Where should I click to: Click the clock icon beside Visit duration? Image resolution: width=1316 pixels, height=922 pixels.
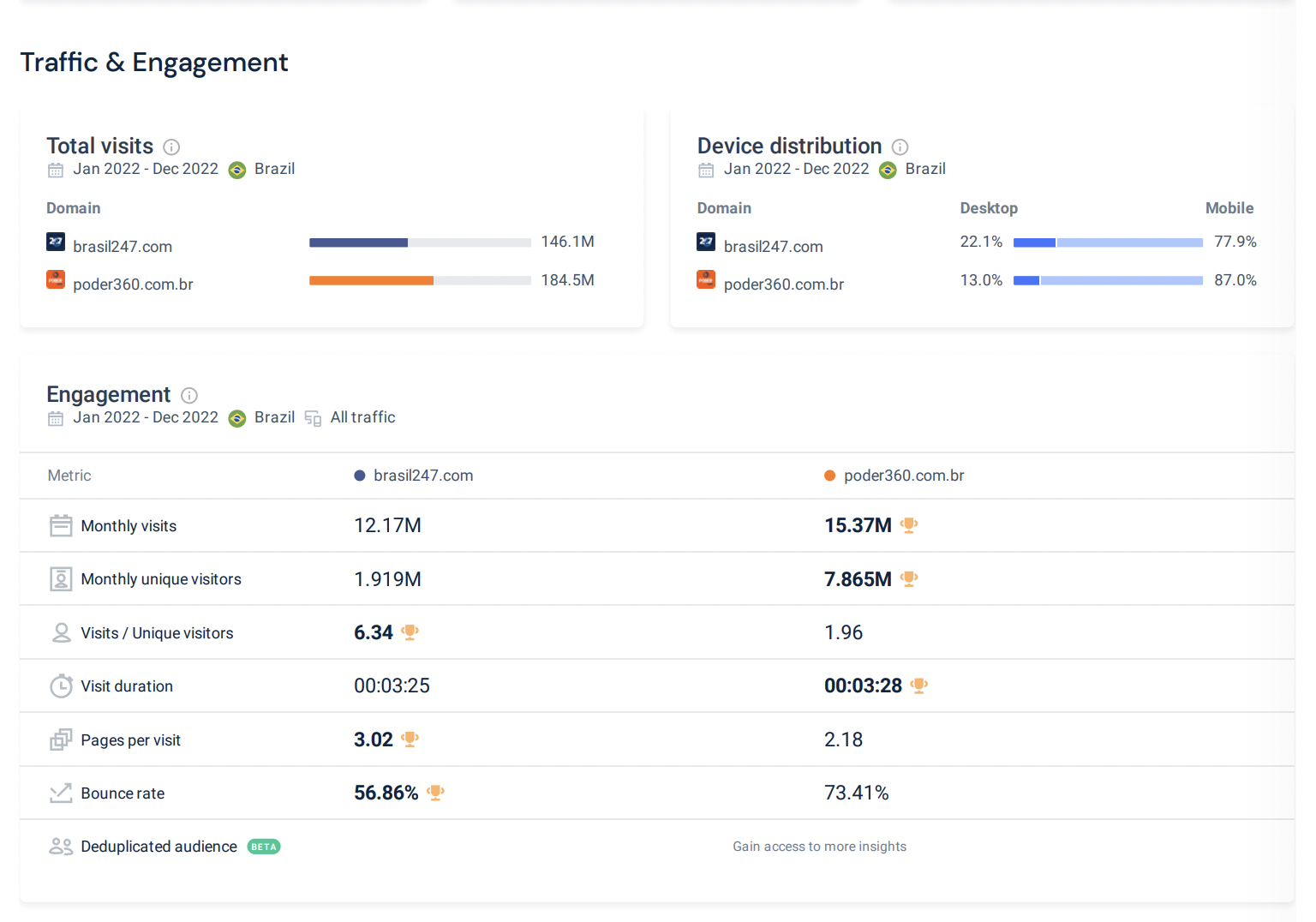tap(61, 686)
